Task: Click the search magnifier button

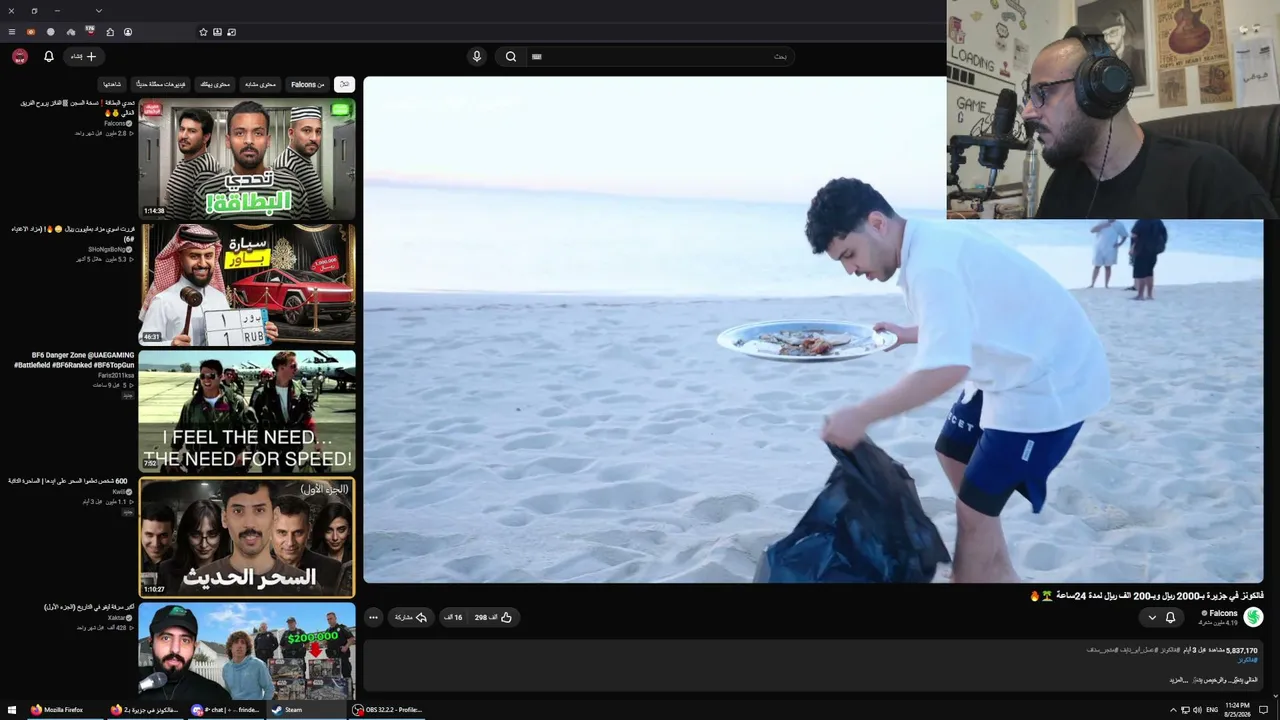Action: (x=510, y=57)
